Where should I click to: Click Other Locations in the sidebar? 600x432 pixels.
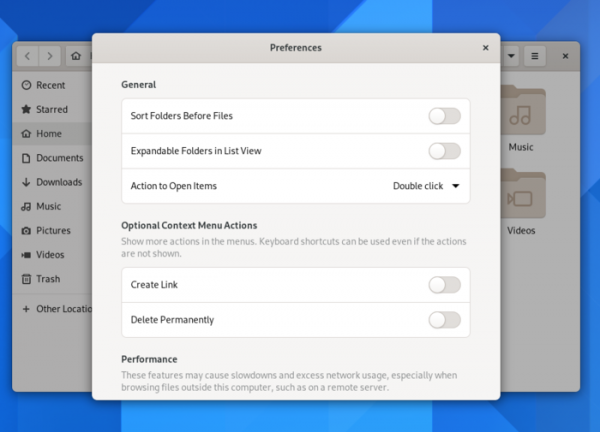[x=62, y=309]
